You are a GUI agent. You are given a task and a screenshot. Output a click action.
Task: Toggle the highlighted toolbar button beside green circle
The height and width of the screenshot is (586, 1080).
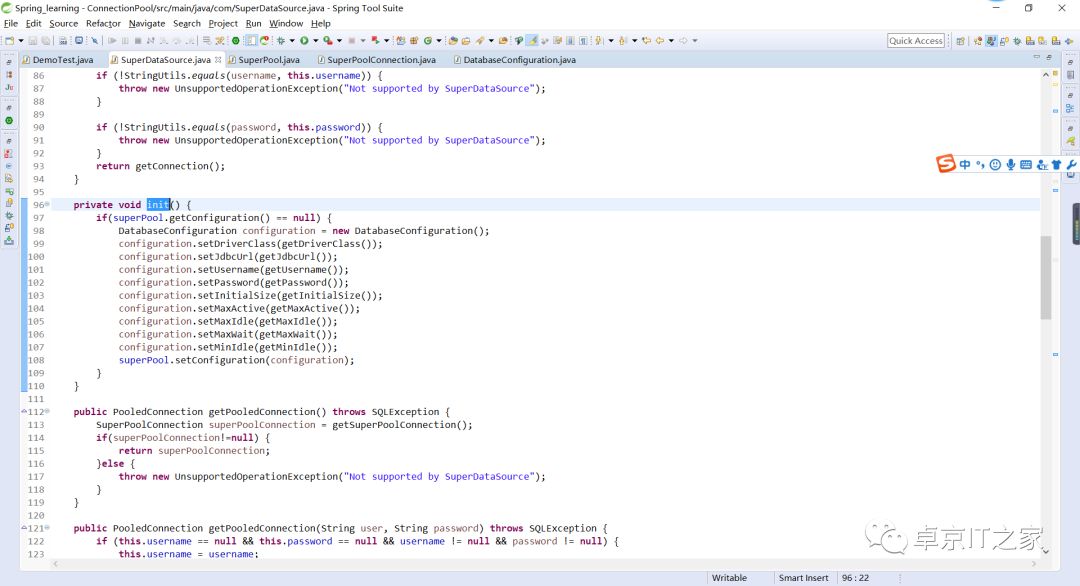coord(251,41)
